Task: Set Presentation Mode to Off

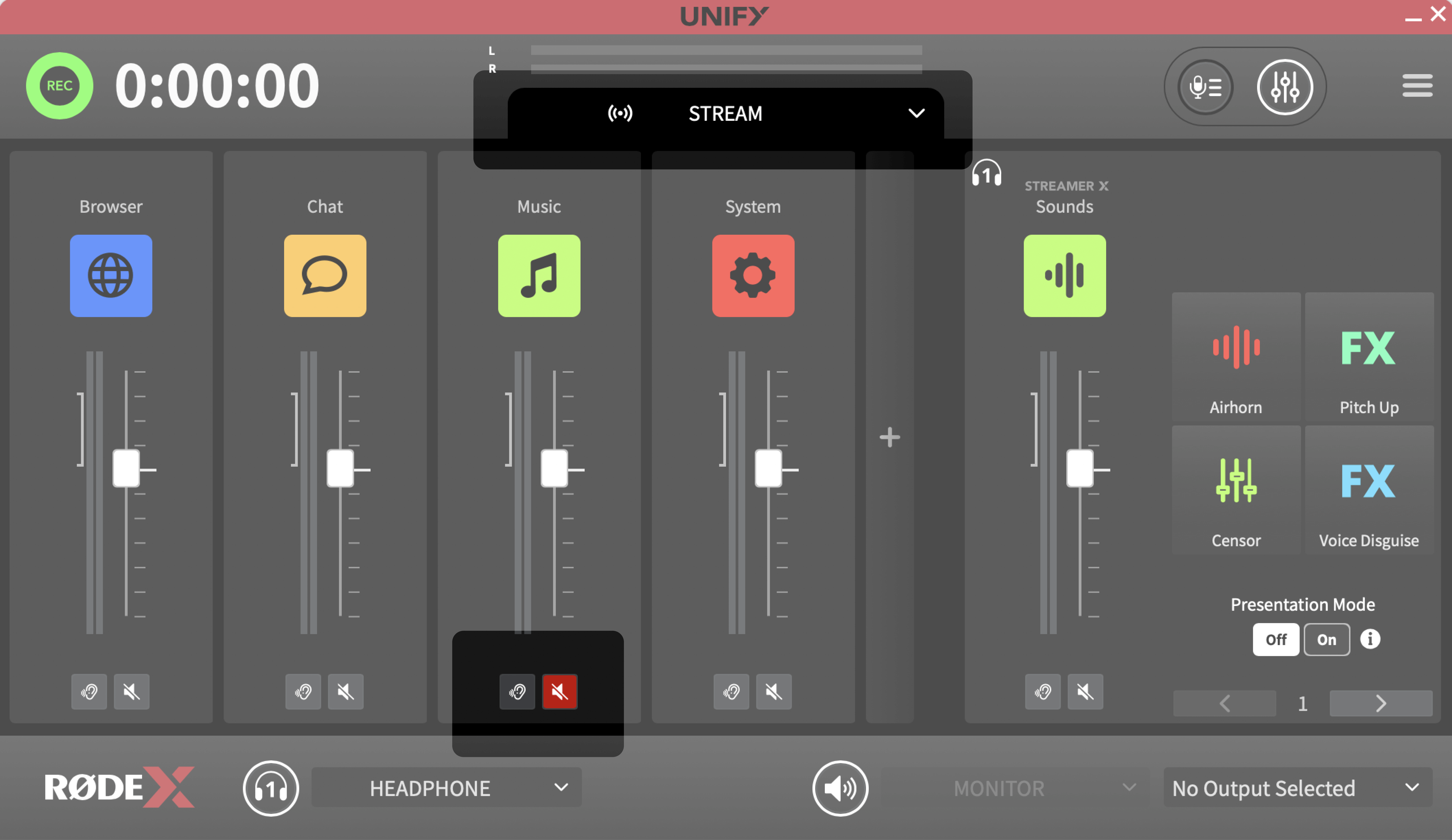Action: point(1276,640)
